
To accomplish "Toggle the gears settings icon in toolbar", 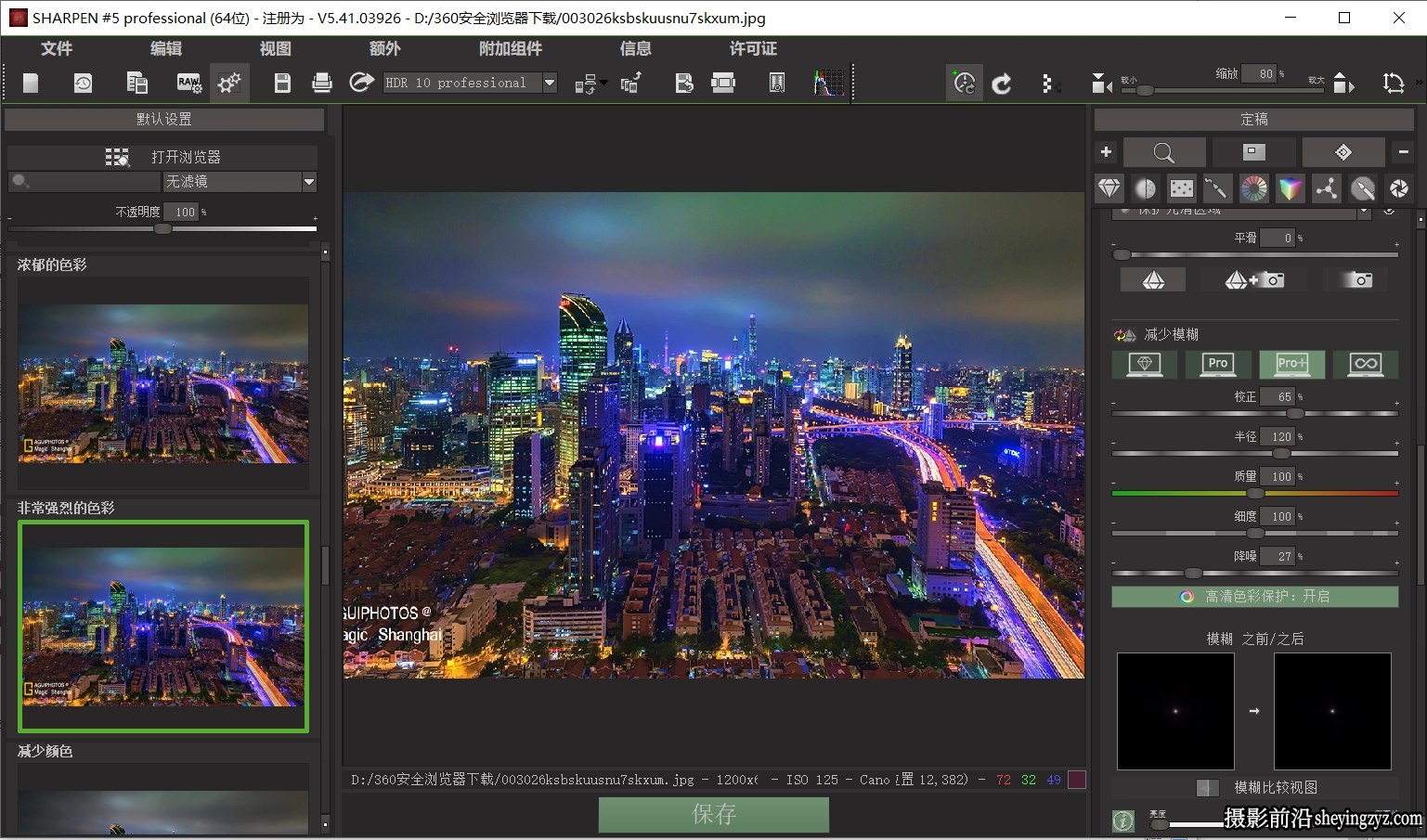I will pos(229,84).
